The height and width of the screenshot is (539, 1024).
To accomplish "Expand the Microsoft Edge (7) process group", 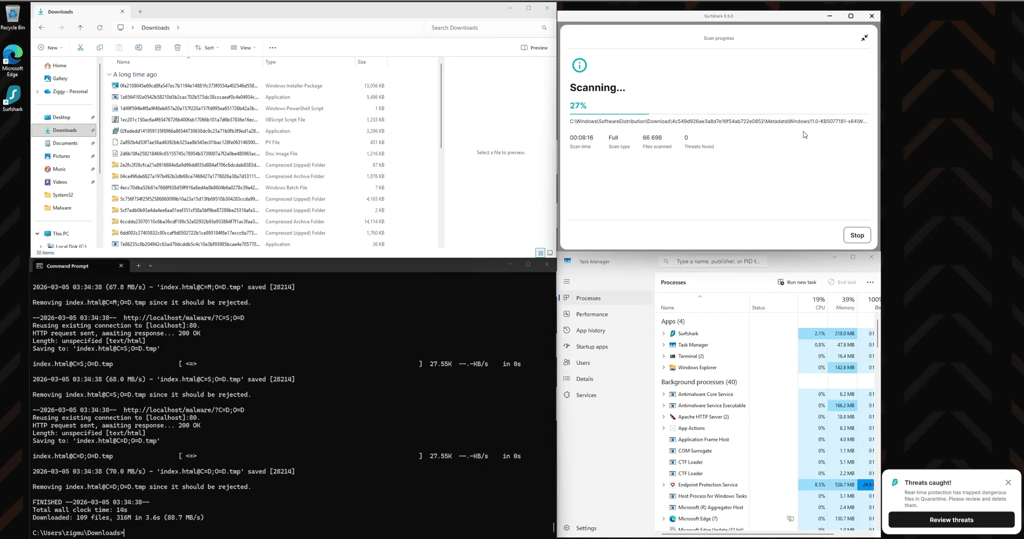I will click(664, 519).
